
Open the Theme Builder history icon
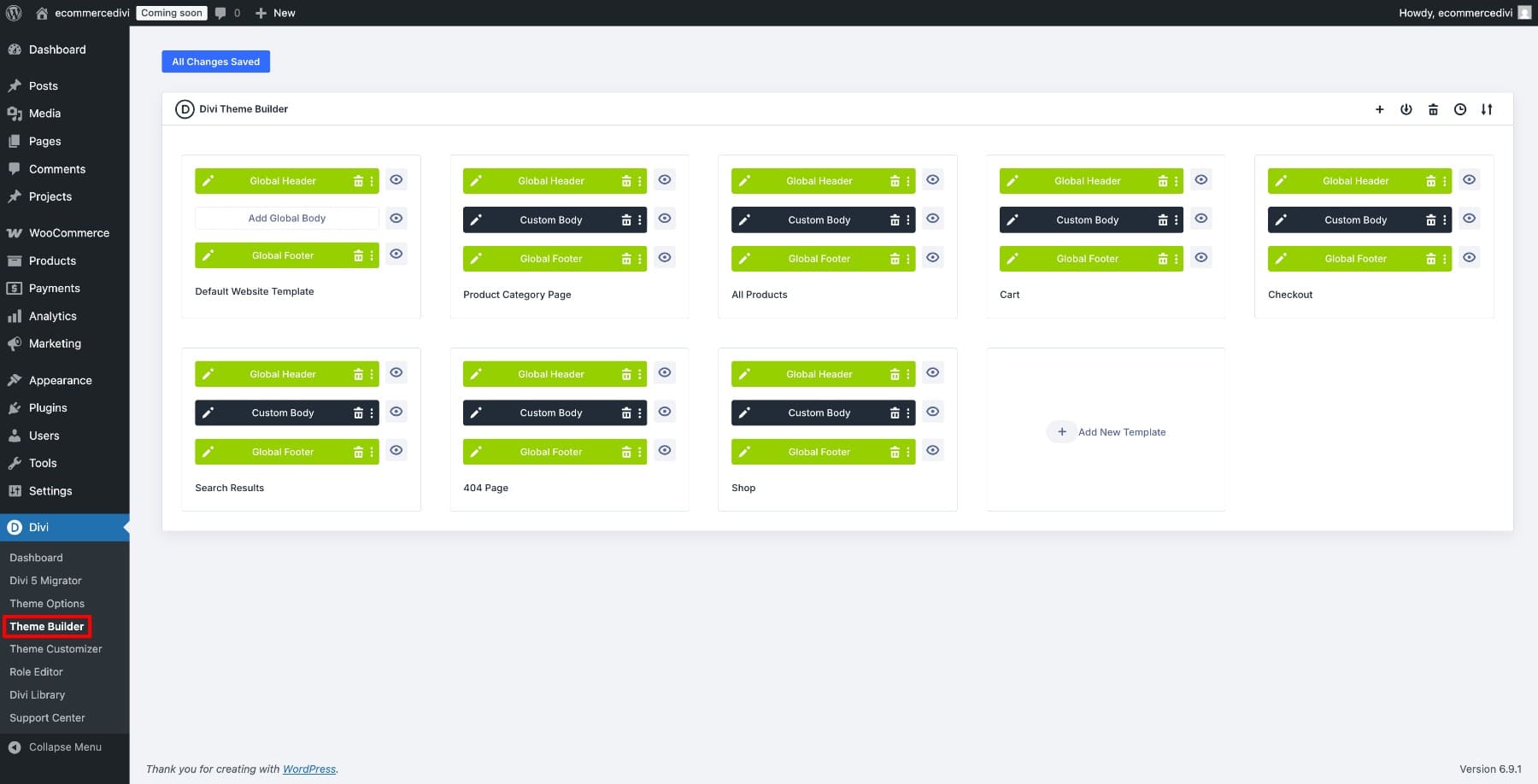coord(1460,109)
